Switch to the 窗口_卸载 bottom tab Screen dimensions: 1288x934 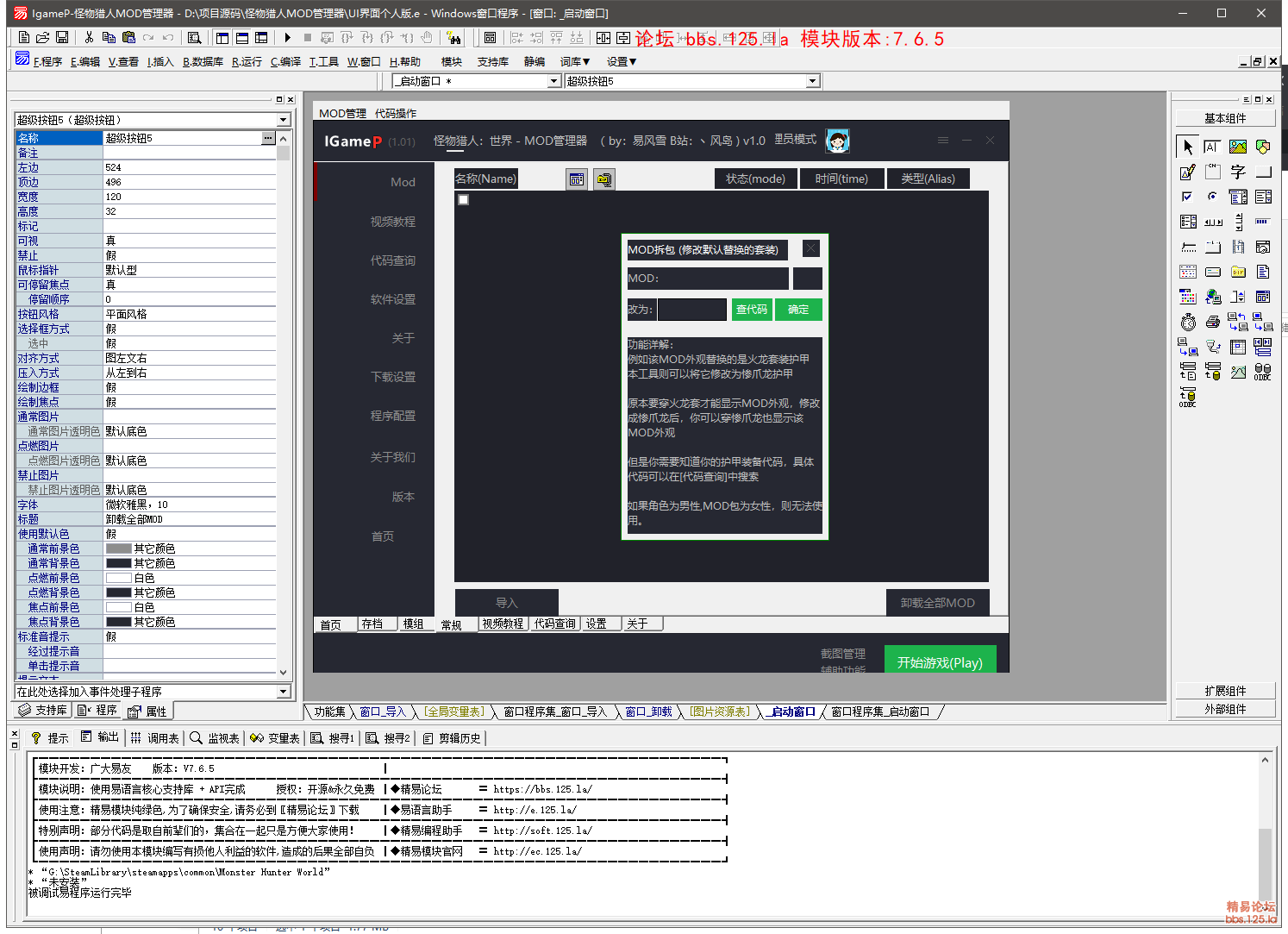(648, 711)
